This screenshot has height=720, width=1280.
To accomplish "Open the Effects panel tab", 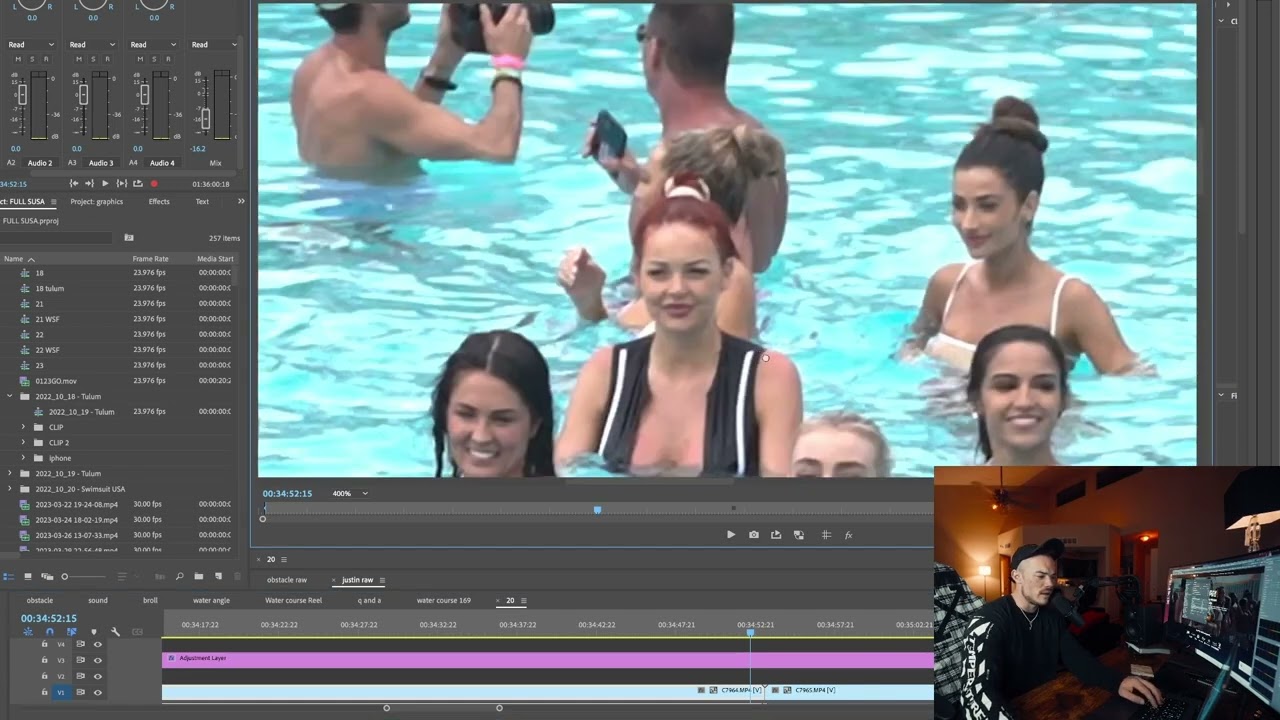I will [159, 202].
